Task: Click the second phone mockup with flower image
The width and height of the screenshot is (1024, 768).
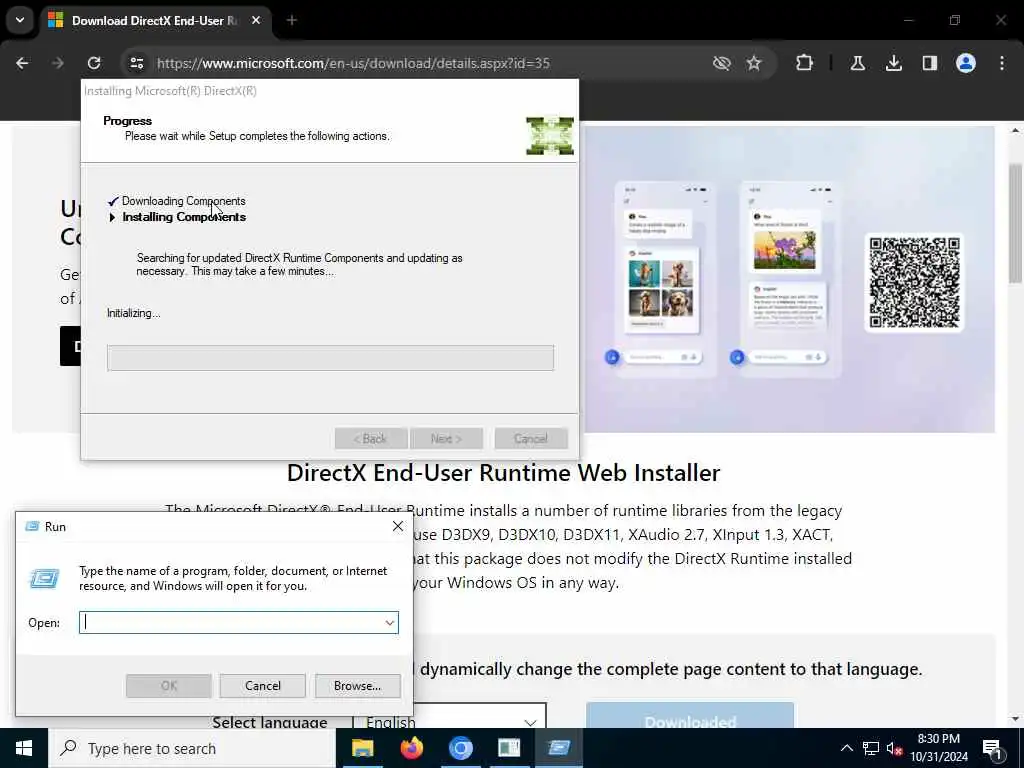Action: point(790,280)
